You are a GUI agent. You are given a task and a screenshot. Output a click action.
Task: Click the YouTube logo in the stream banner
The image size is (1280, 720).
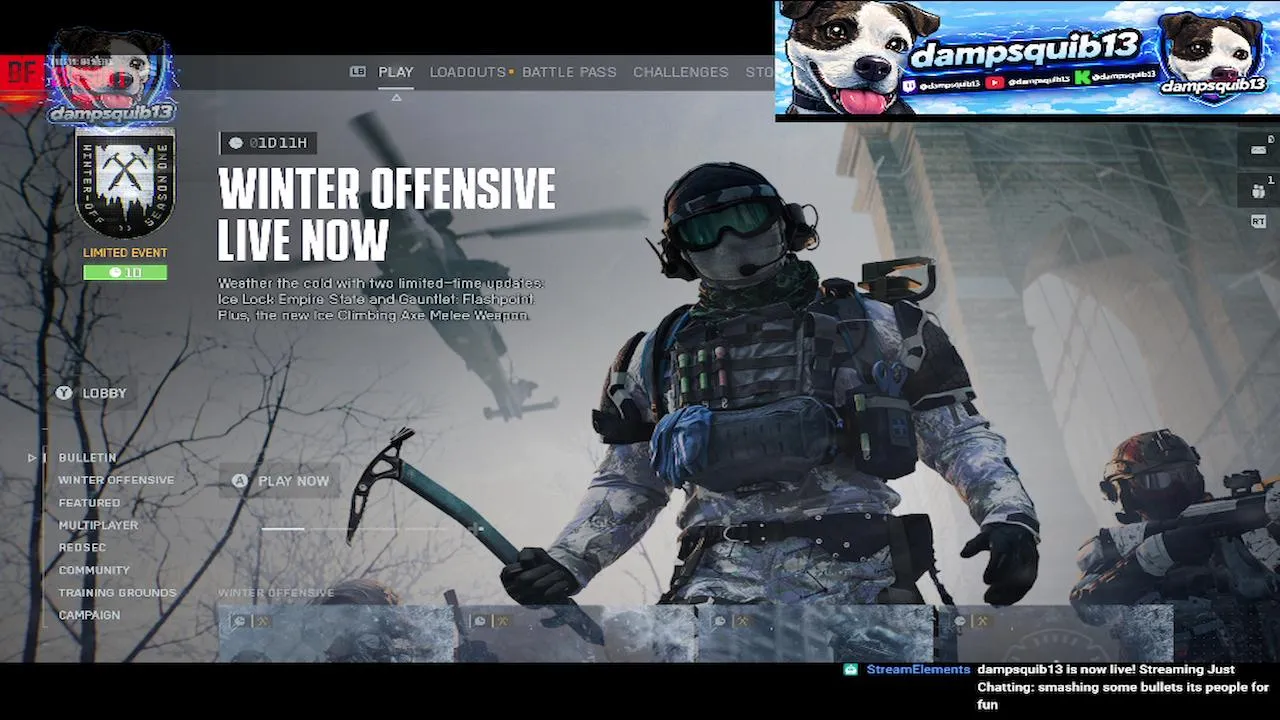point(995,82)
